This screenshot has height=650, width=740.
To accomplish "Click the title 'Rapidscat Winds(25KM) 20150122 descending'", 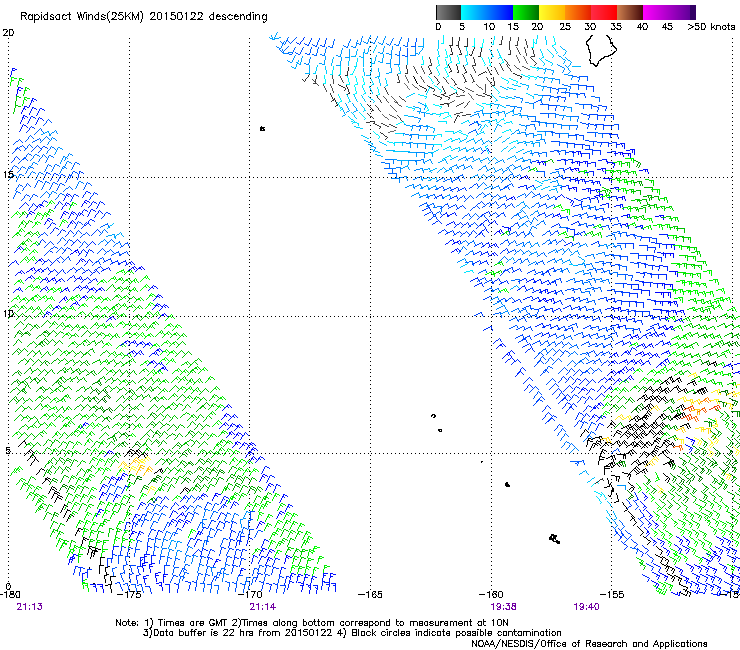I will [x=143, y=17].
